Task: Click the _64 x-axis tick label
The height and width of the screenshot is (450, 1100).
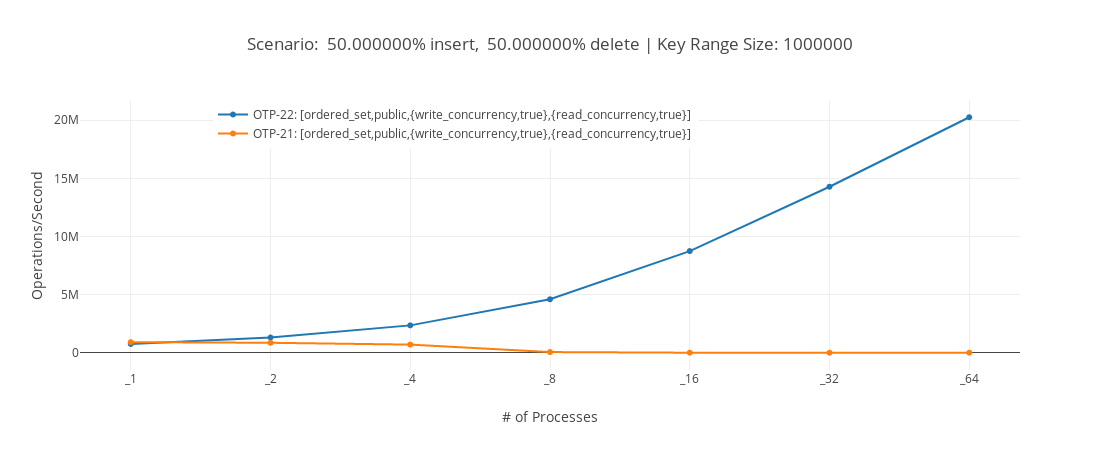Action: [968, 379]
